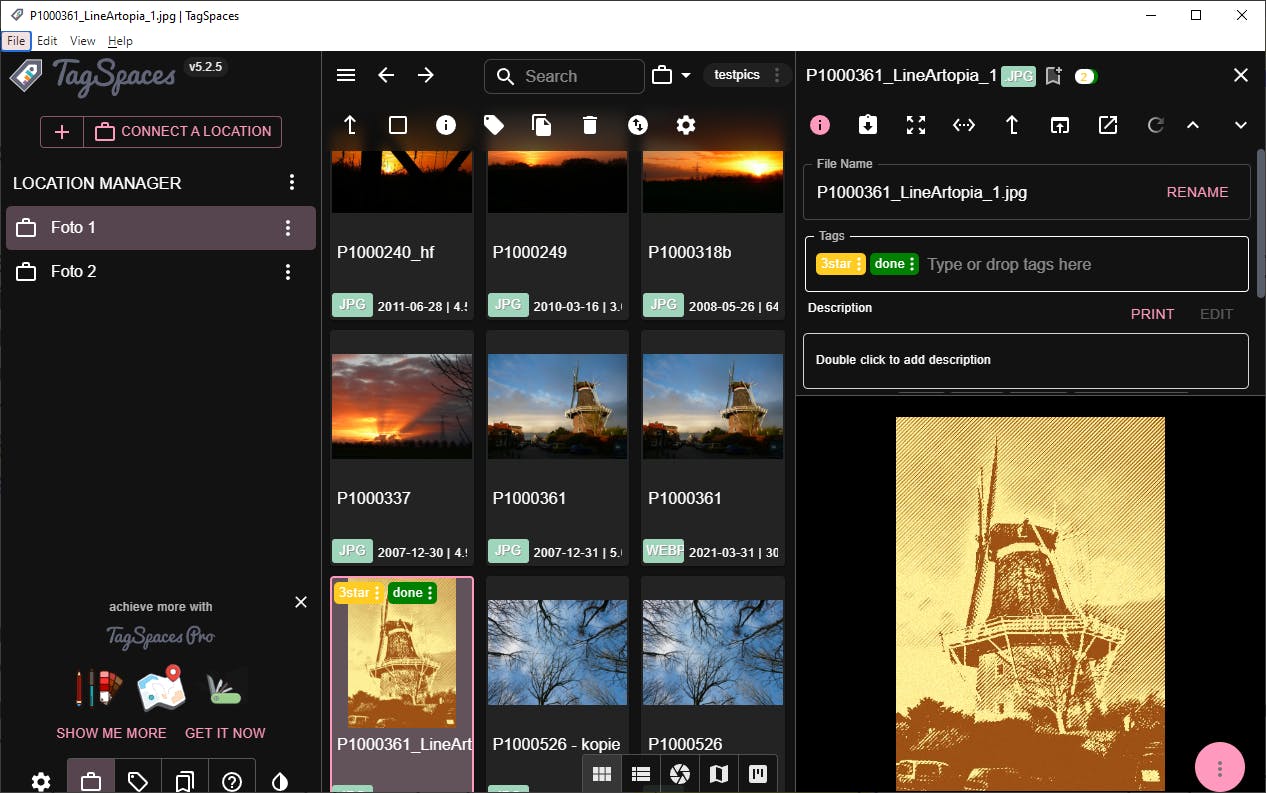This screenshot has height=793, width=1266.
Task: Select the Foto 1 location
Action: pos(161,228)
